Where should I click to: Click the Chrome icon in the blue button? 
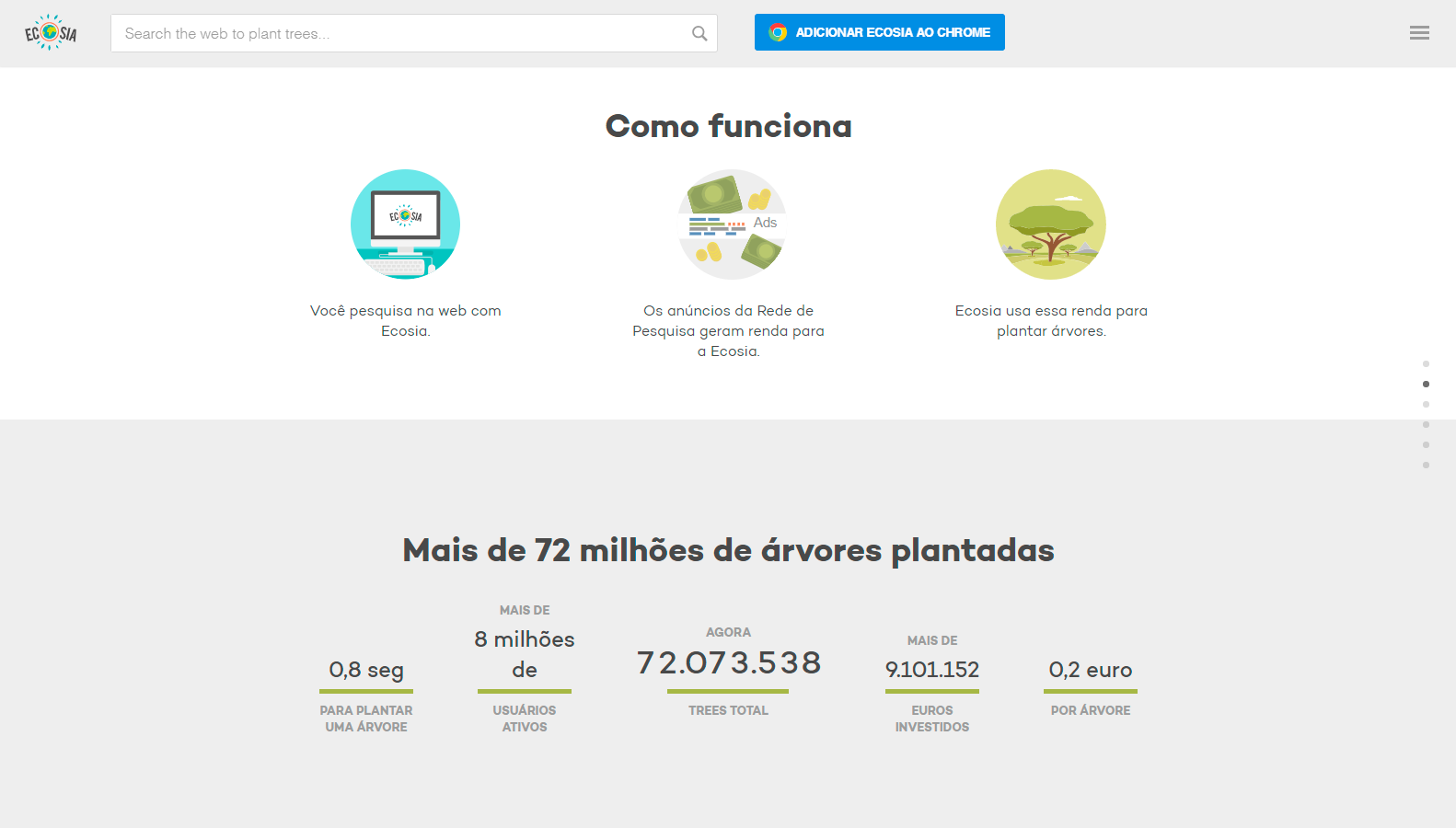click(778, 32)
